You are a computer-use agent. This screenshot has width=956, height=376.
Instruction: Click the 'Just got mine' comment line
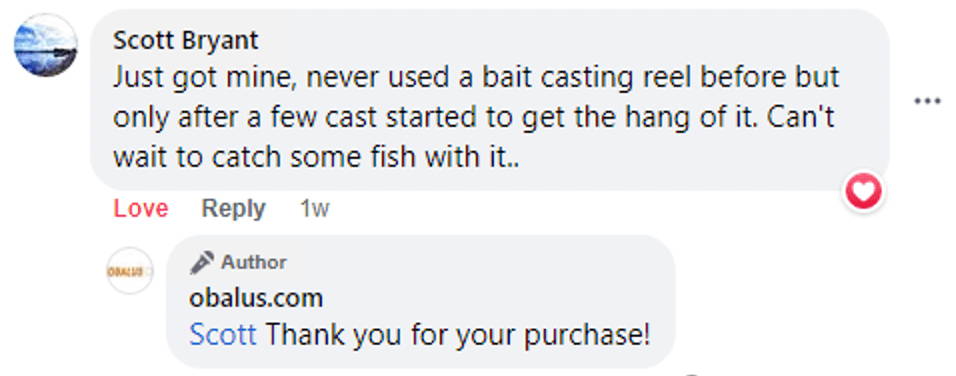tap(476, 78)
